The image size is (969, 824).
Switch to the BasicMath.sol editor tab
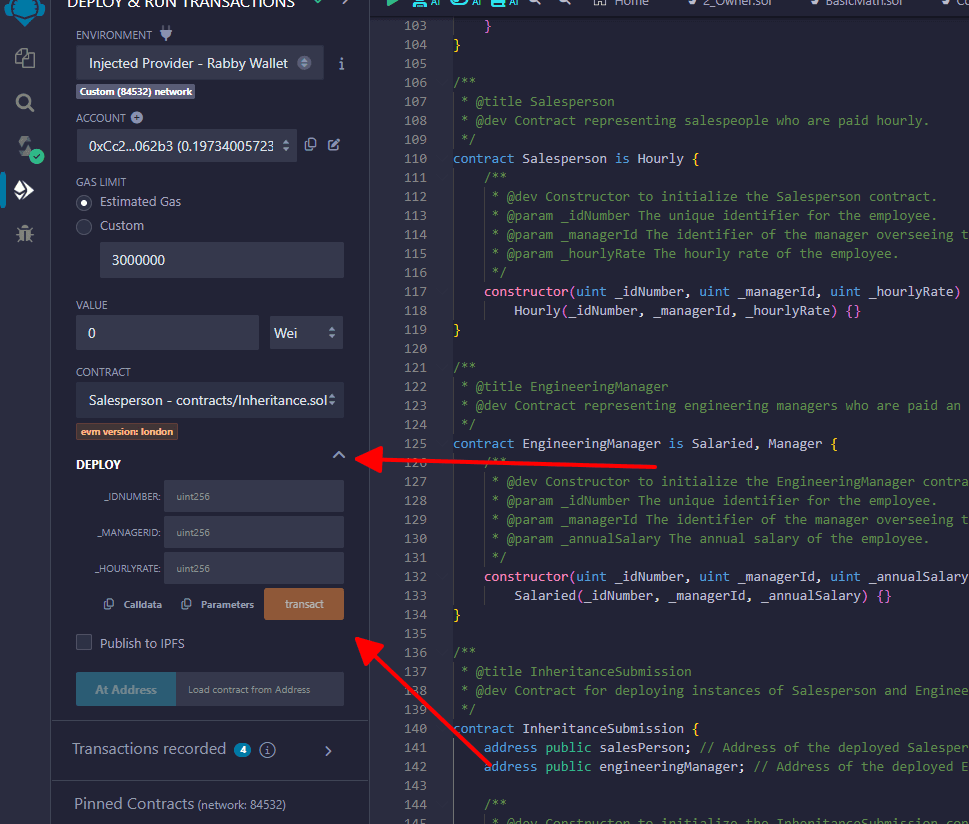pos(857,4)
